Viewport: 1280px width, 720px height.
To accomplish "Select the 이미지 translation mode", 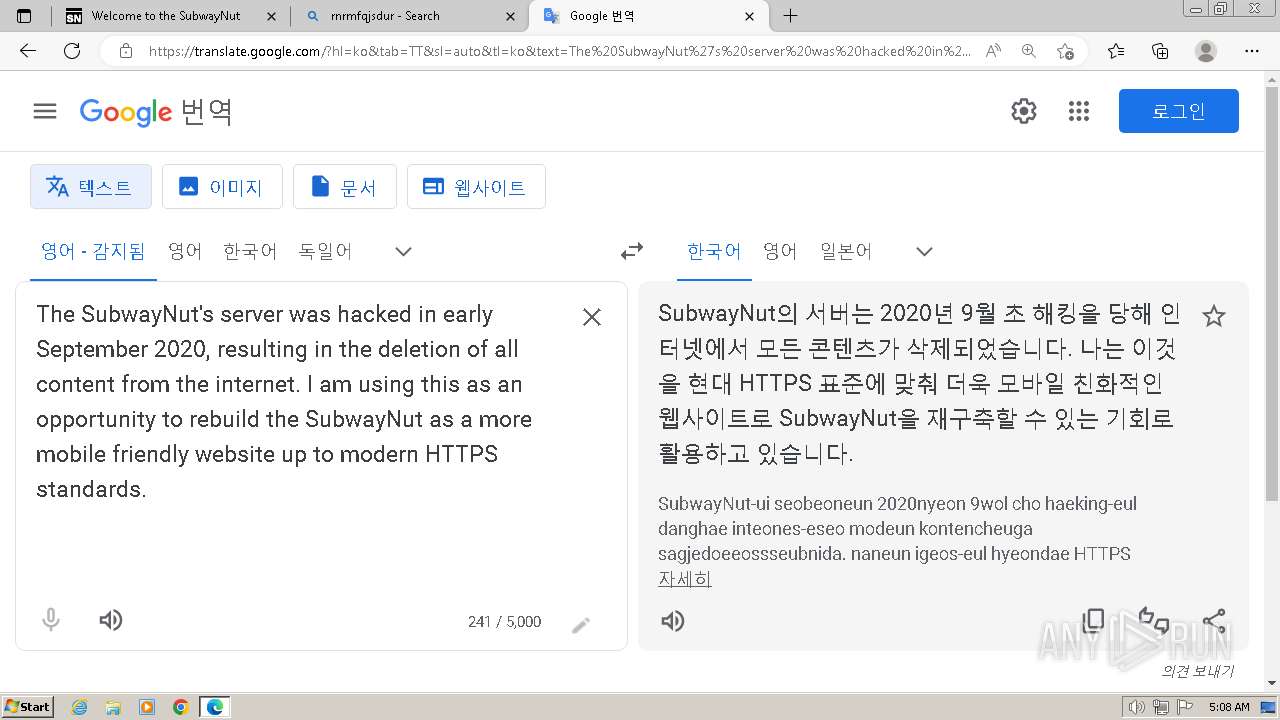I will point(222,187).
